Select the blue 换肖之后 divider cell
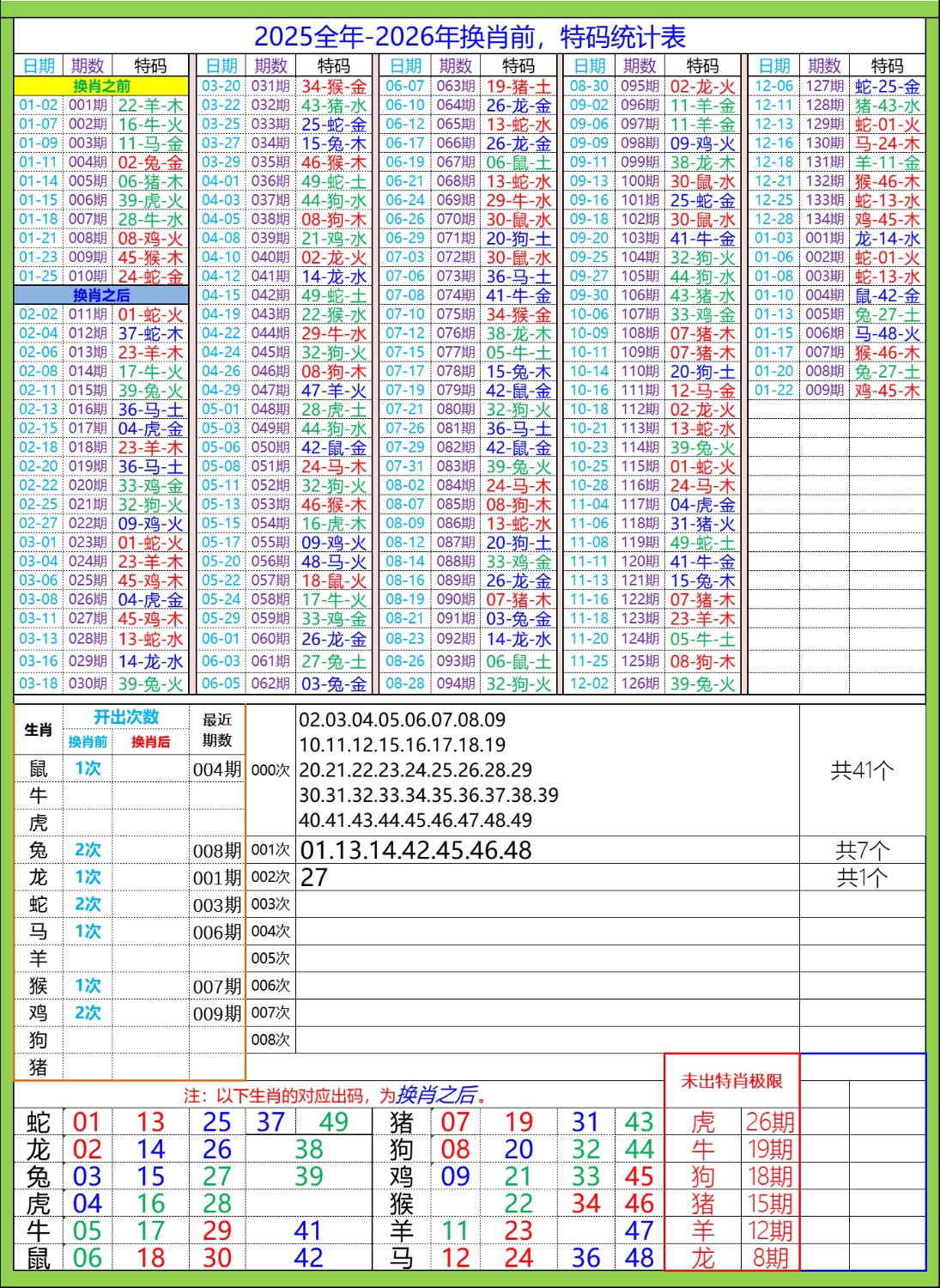Viewport: 940px width, 1288px height. point(101,295)
